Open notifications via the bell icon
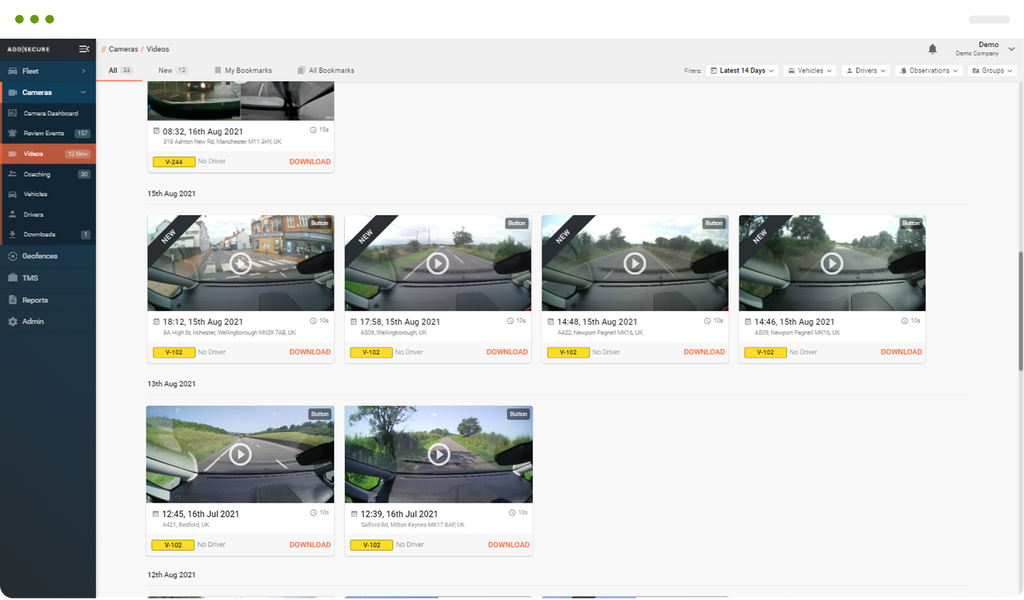Image resolution: width=1024 pixels, height=600 pixels. tap(932, 49)
